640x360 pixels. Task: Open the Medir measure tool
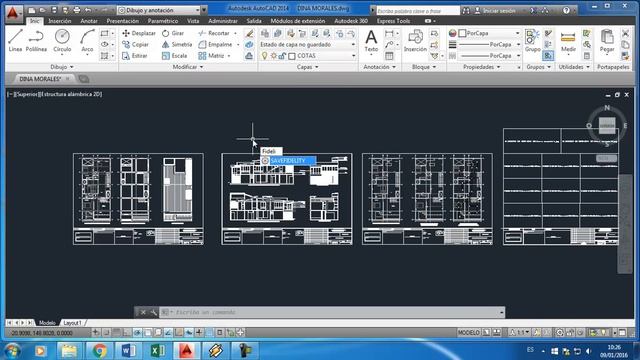point(568,41)
